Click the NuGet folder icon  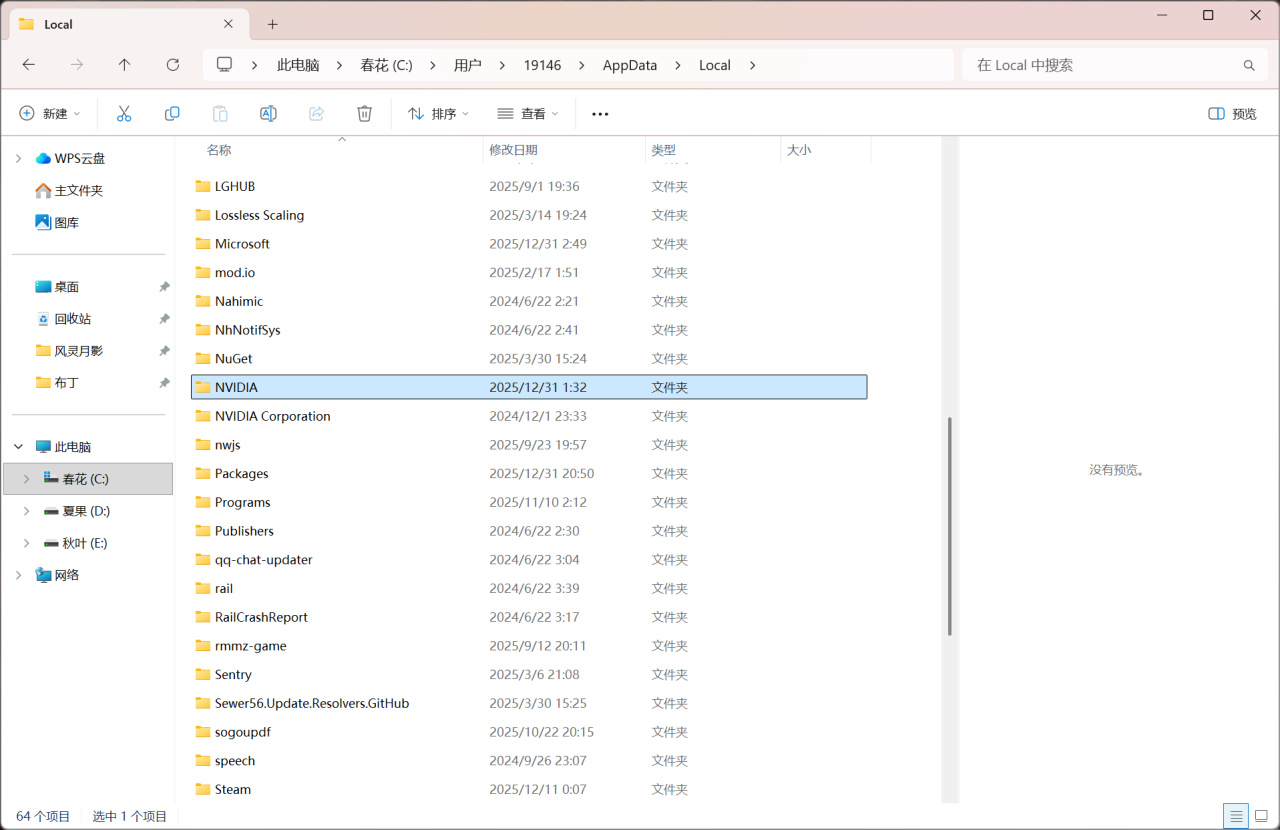(203, 359)
